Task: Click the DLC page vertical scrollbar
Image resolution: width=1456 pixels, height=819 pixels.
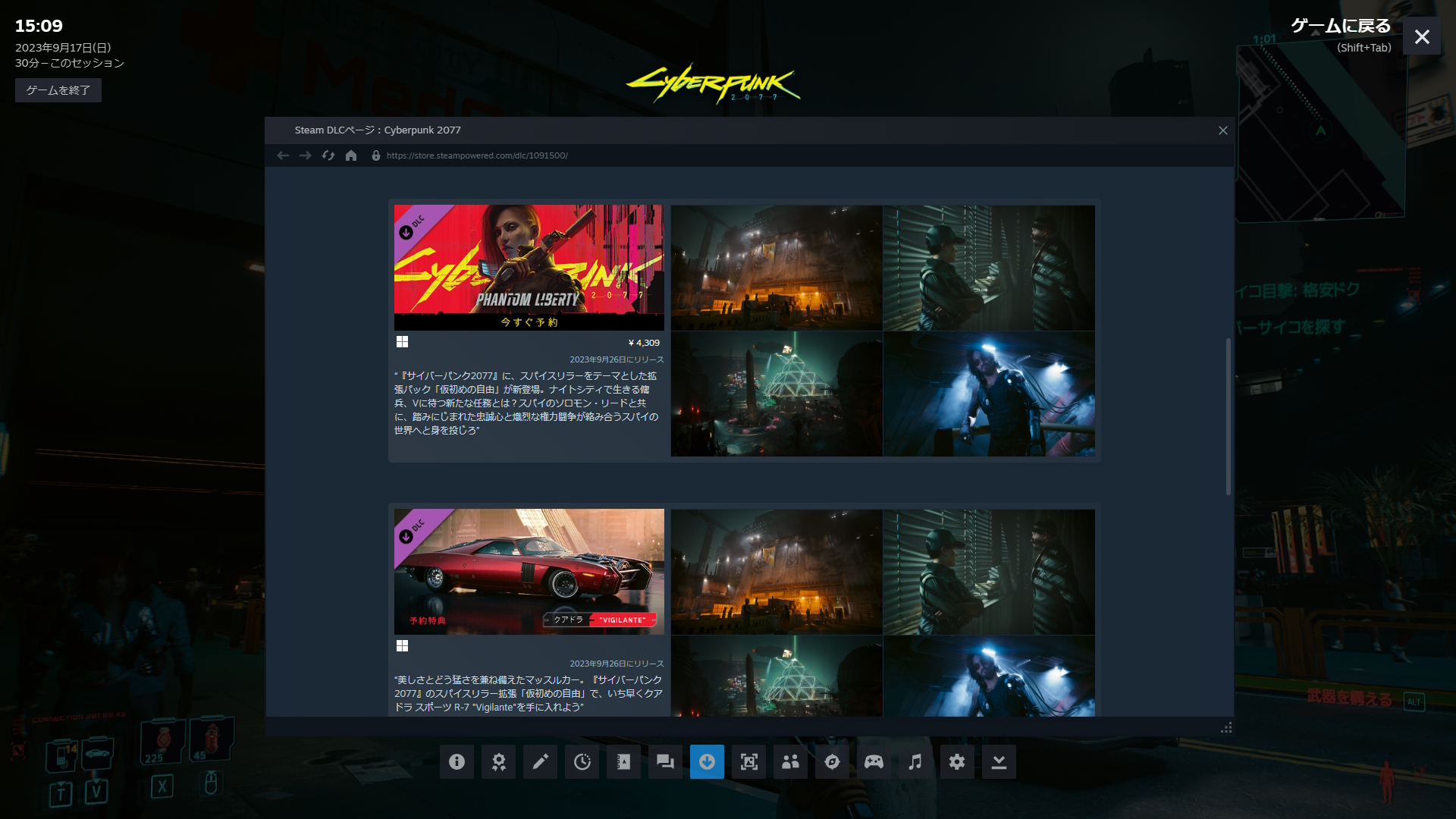Action: pos(1228,417)
